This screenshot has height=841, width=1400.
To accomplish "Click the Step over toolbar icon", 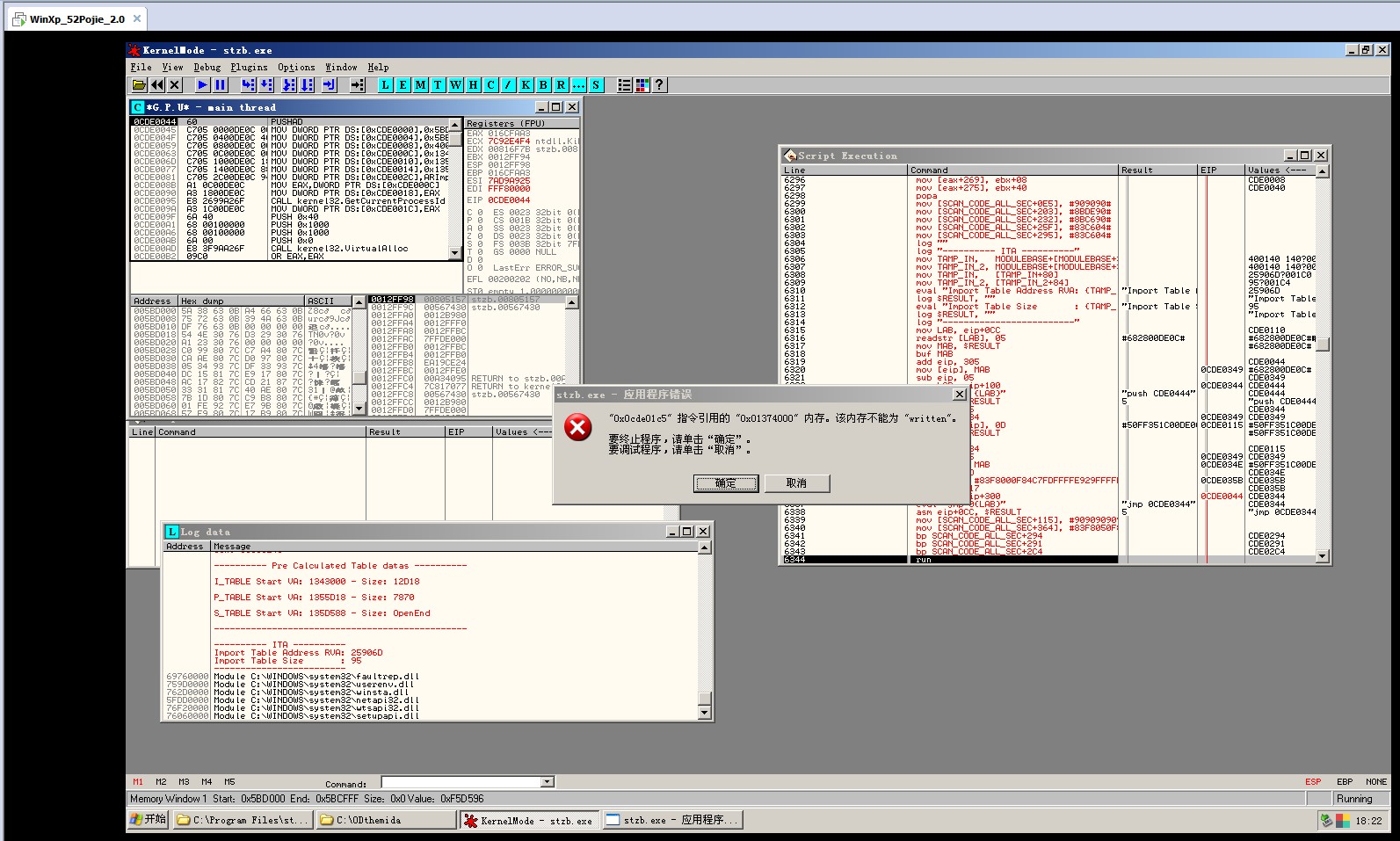I will click(266, 84).
